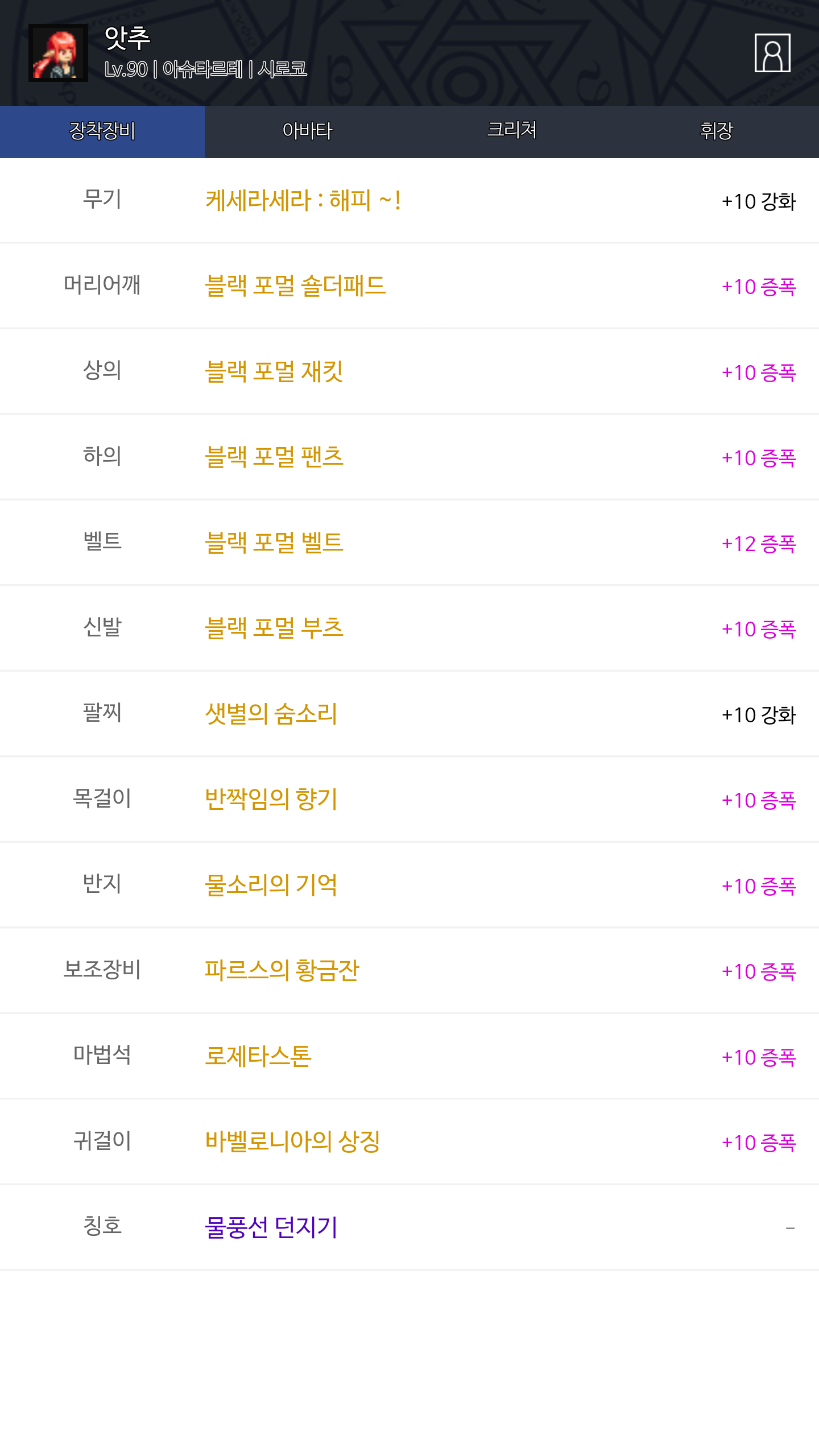Select the 블랙 포멀 팬츠 item

click(x=274, y=457)
